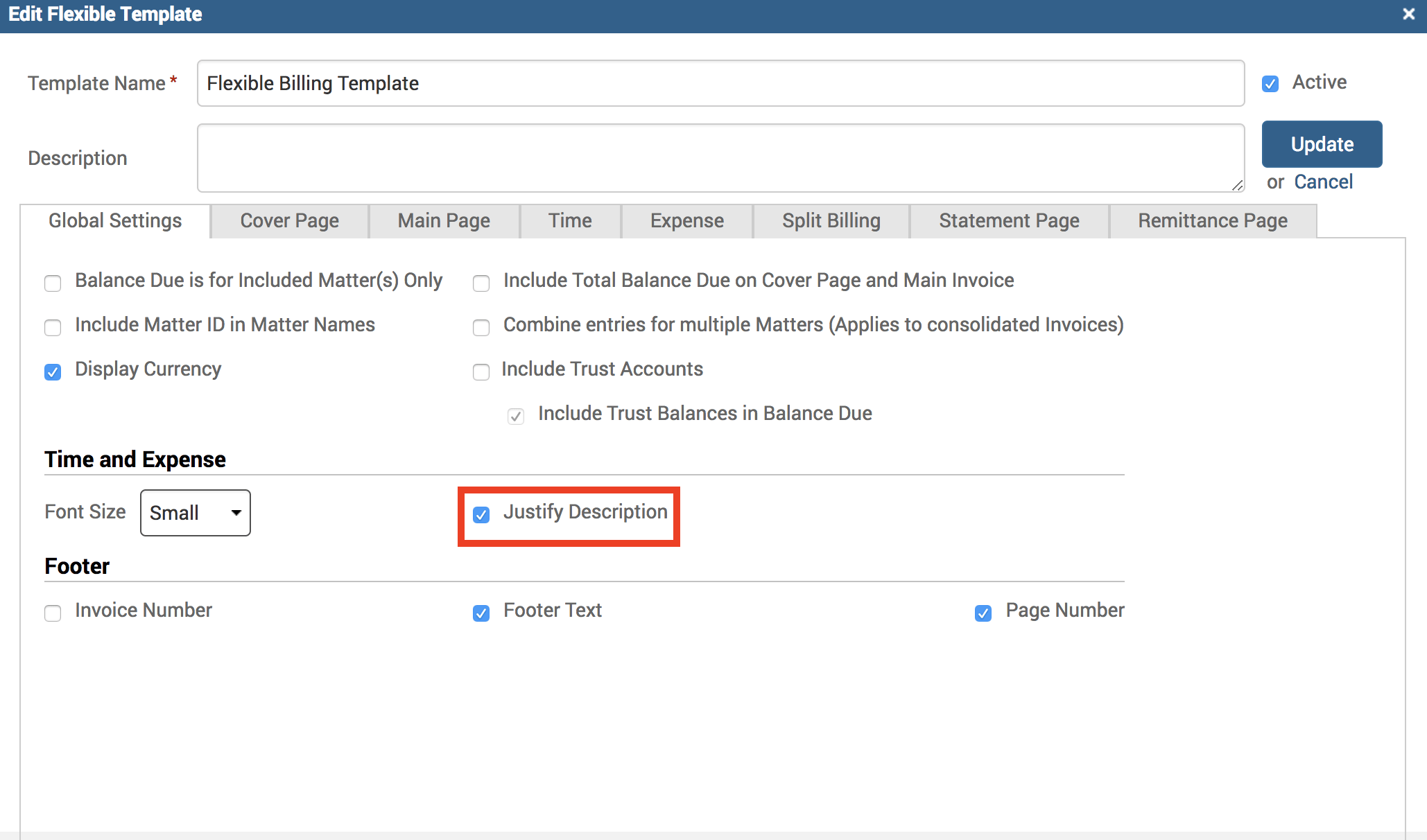
Task: Toggle the Active checkbox
Action: pyautogui.click(x=1270, y=84)
